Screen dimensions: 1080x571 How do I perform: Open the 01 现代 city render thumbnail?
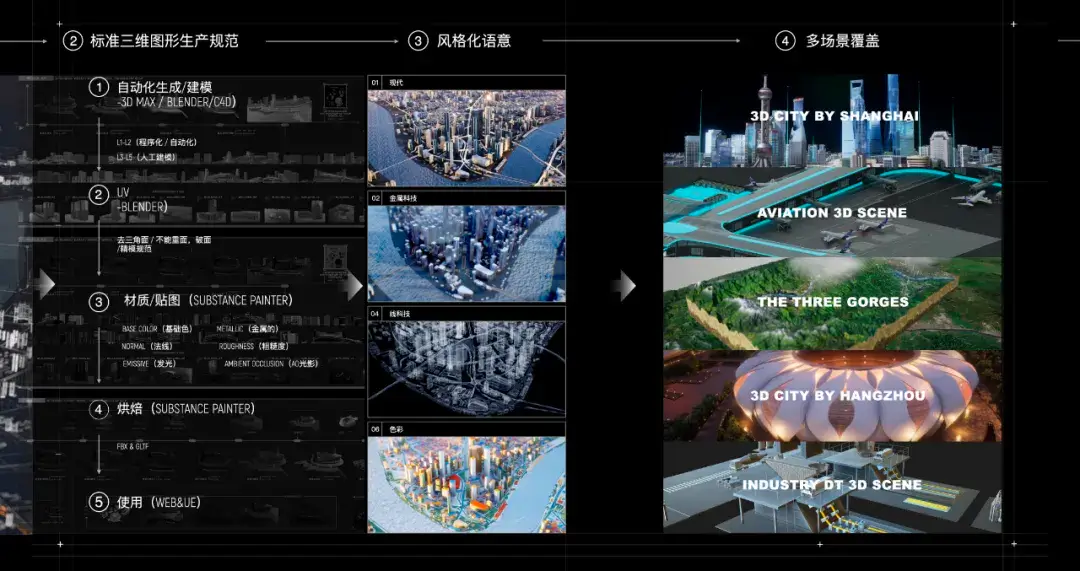point(466,138)
